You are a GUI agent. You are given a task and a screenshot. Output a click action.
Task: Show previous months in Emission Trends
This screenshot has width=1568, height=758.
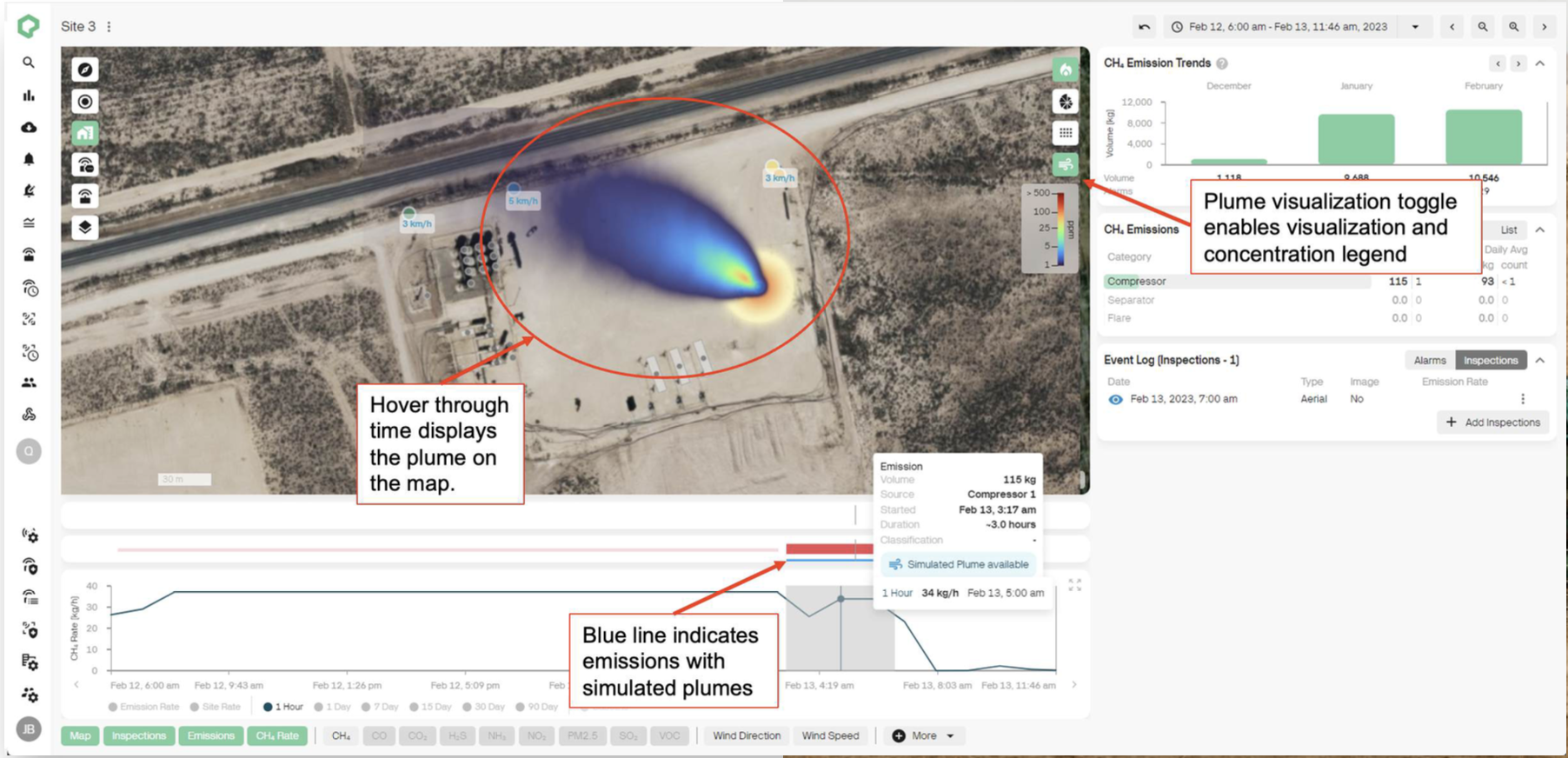pos(1498,63)
